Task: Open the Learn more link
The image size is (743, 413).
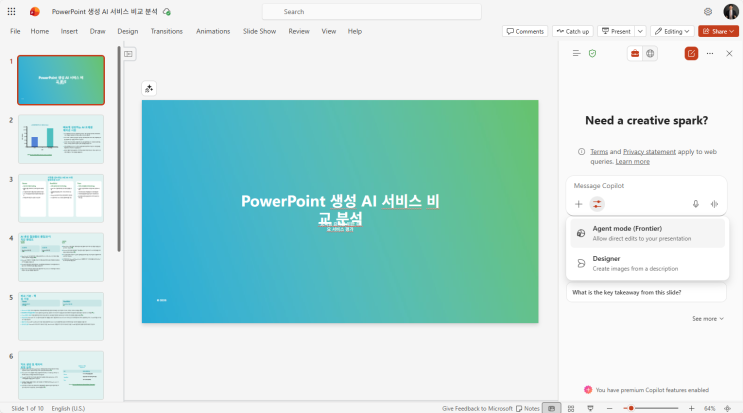Action: [x=633, y=162]
